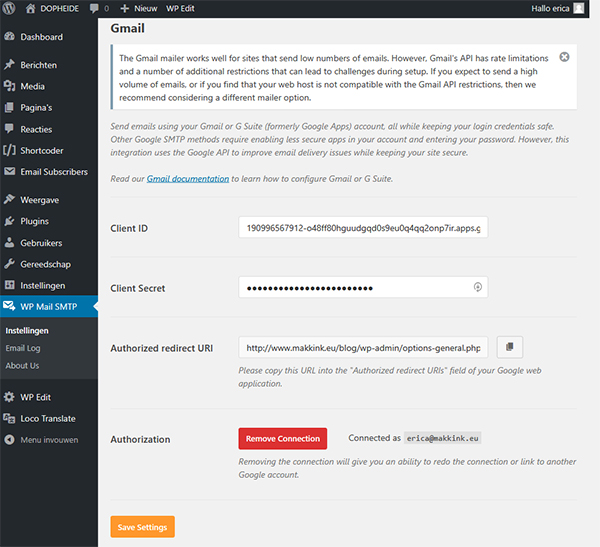
Task: Click into the Client ID field
Action: click(363, 227)
